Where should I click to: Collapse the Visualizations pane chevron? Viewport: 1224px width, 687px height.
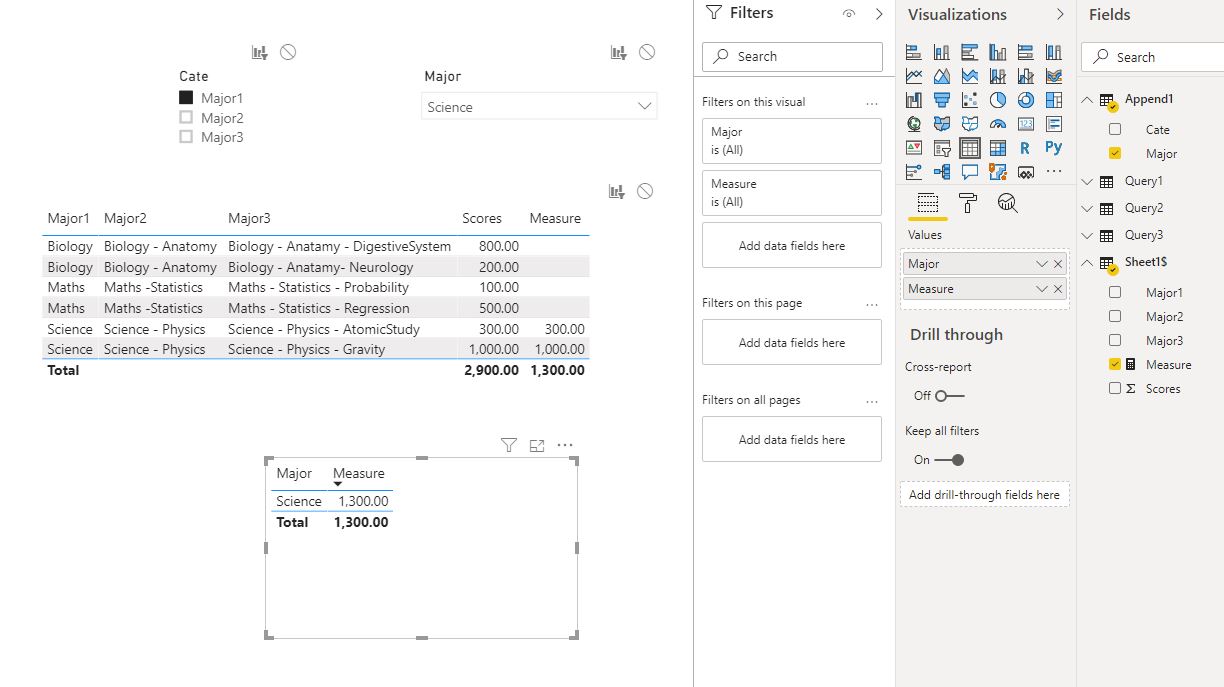click(x=1060, y=14)
